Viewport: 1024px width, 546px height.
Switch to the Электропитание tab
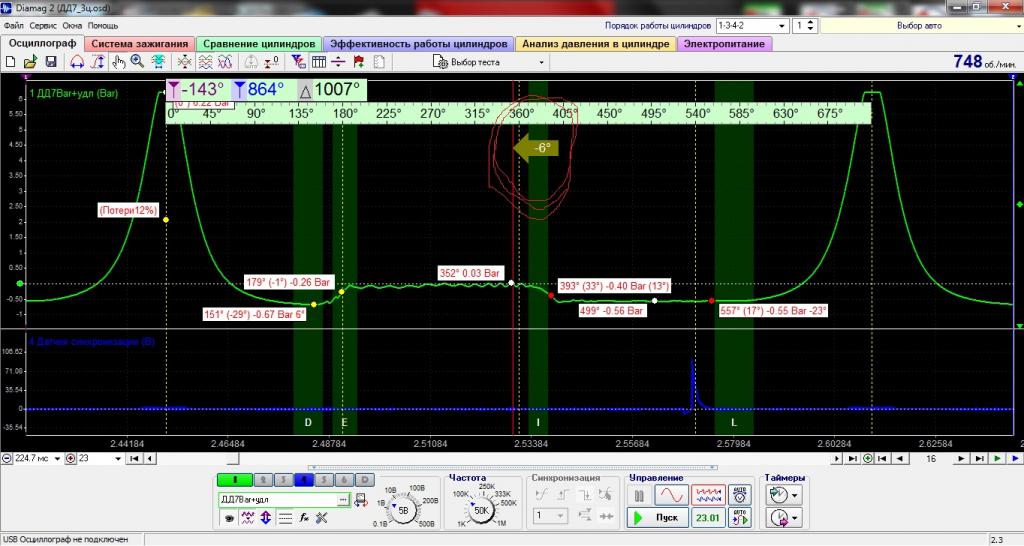coord(724,44)
